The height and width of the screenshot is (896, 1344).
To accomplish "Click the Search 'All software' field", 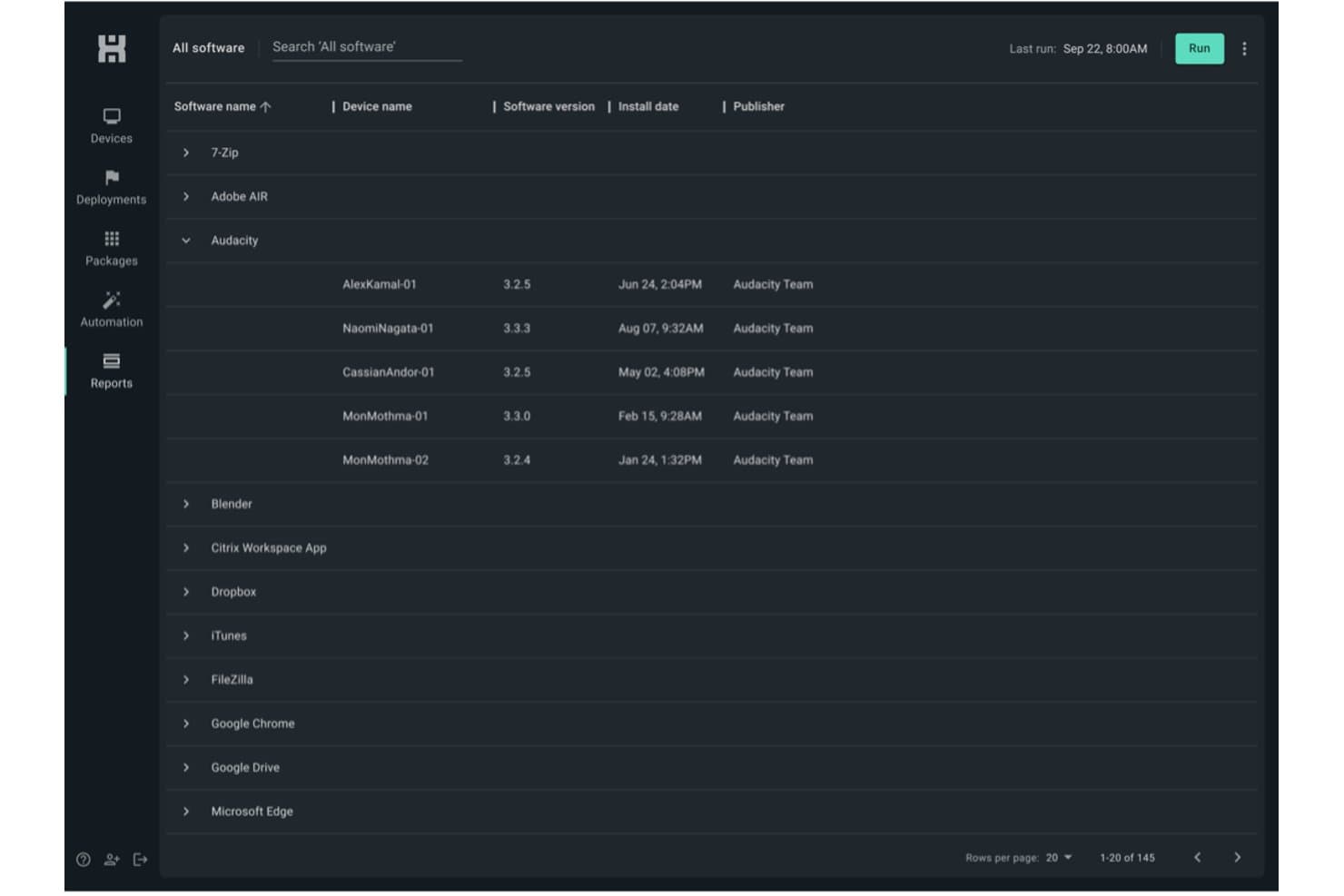I will coord(367,48).
